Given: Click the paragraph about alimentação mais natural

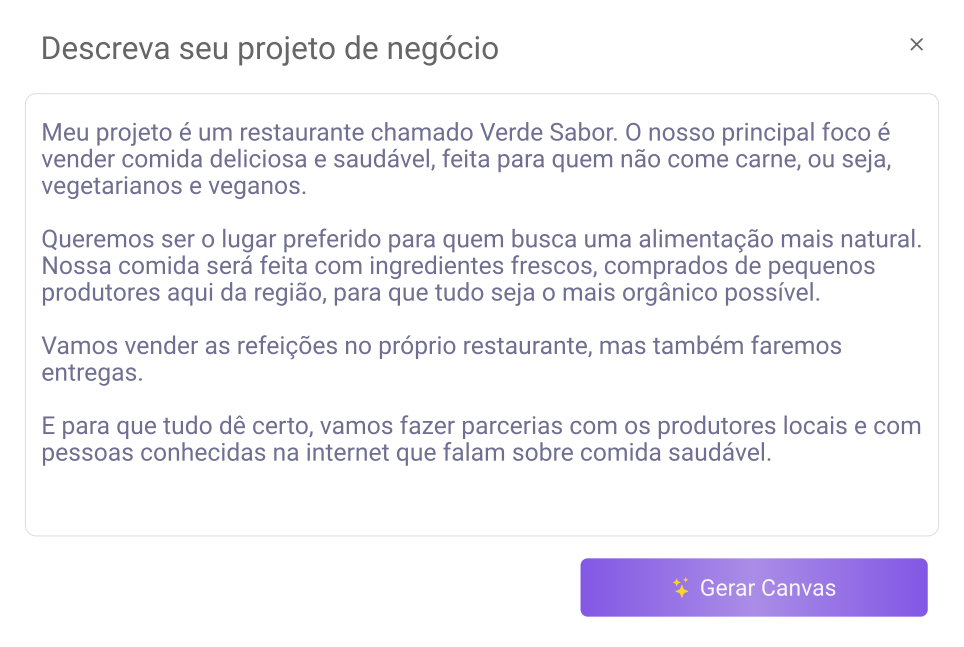Looking at the screenshot, I should 480,240.
